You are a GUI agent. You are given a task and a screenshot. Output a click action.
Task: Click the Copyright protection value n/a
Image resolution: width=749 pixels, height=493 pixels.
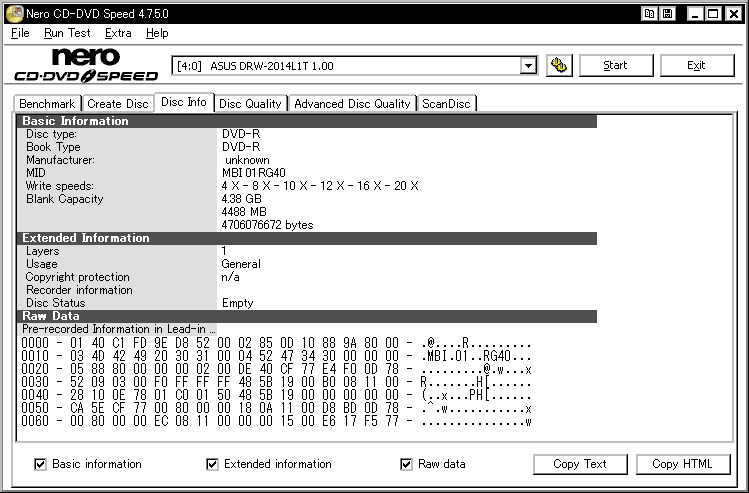coord(230,277)
